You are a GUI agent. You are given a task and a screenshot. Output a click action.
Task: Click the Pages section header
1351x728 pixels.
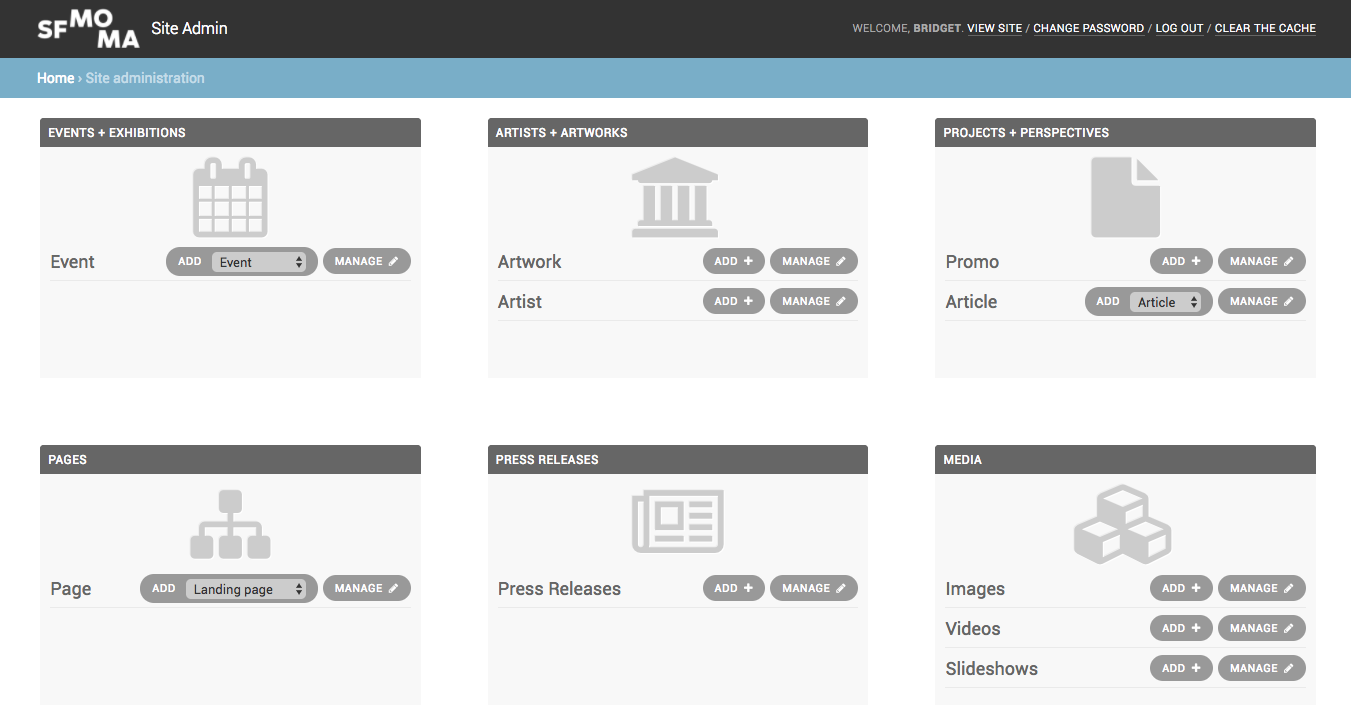pos(230,460)
